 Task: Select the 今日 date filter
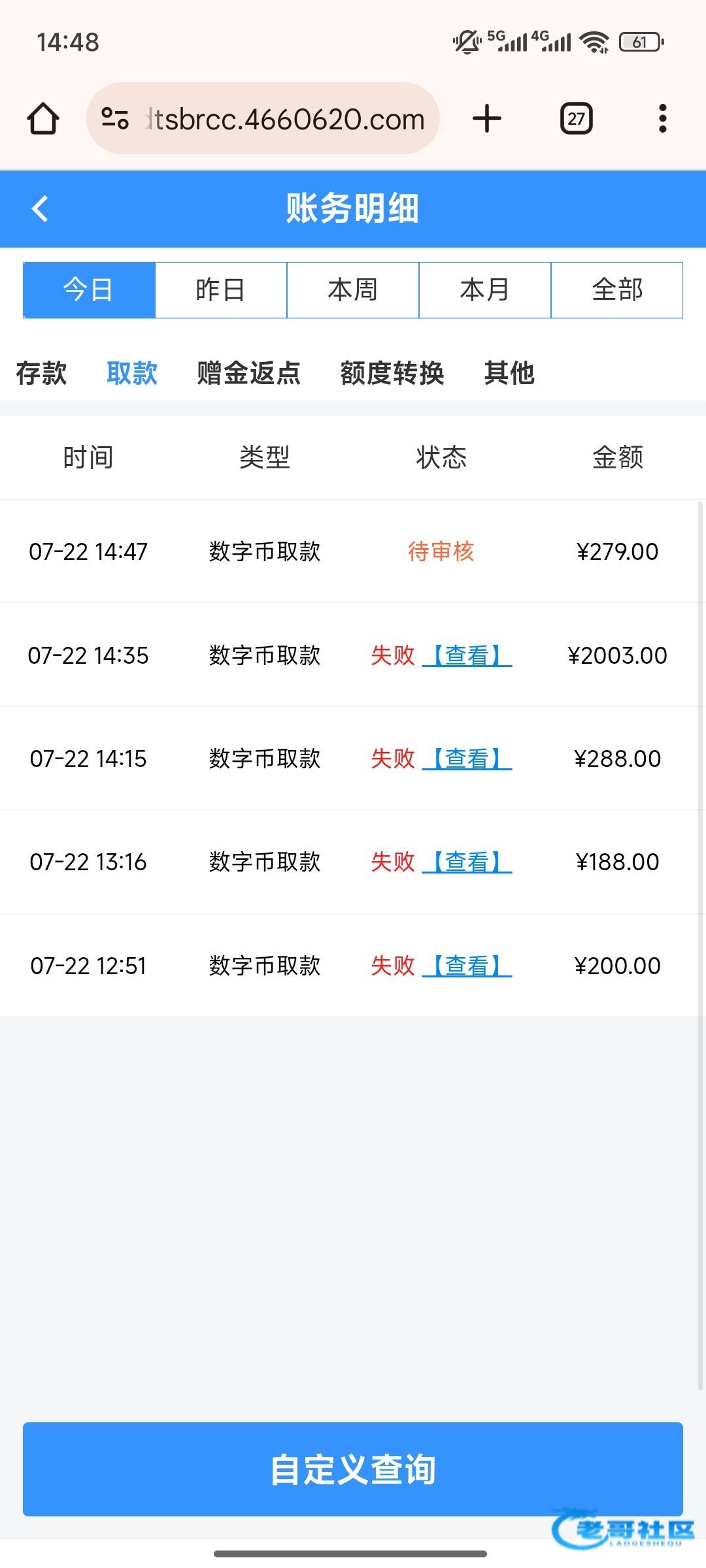tap(89, 290)
